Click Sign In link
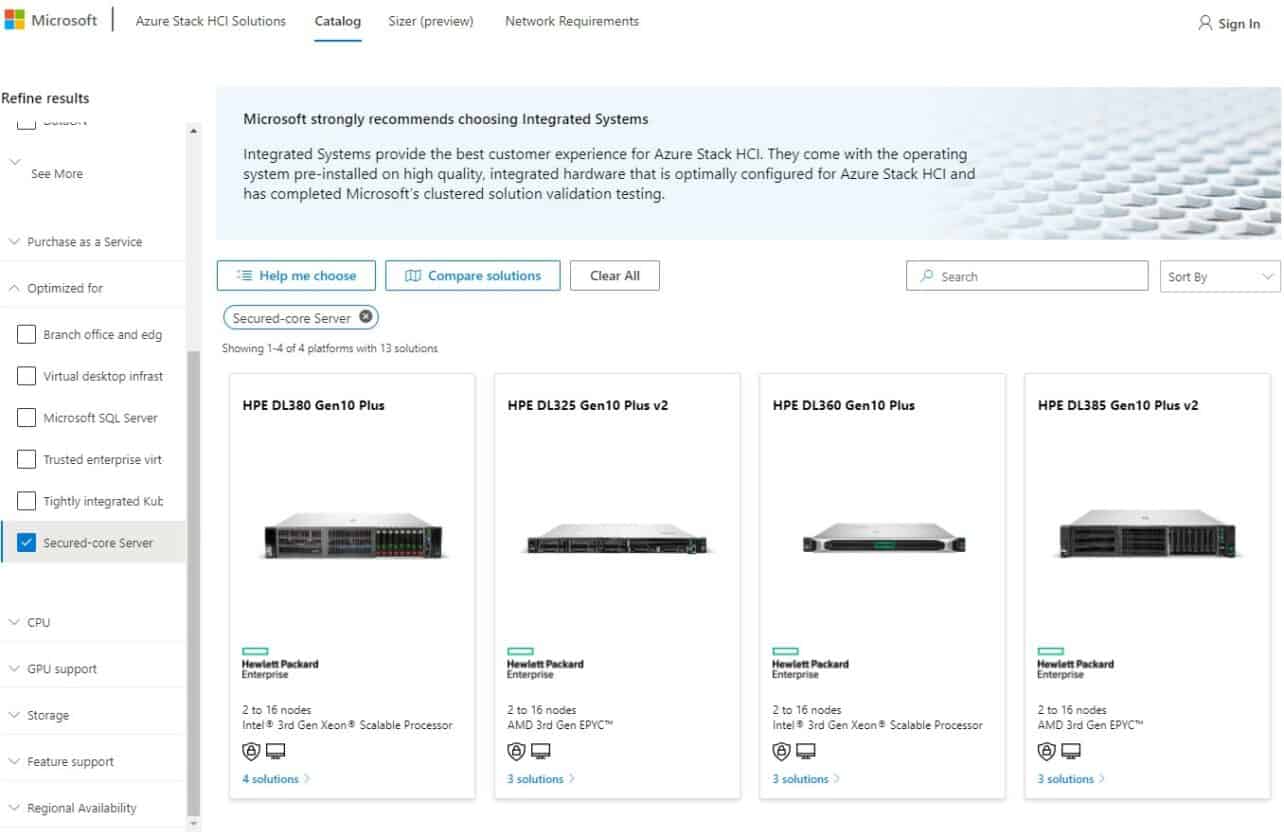The height and width of the screenshot is (837, 1284). 1239,23
